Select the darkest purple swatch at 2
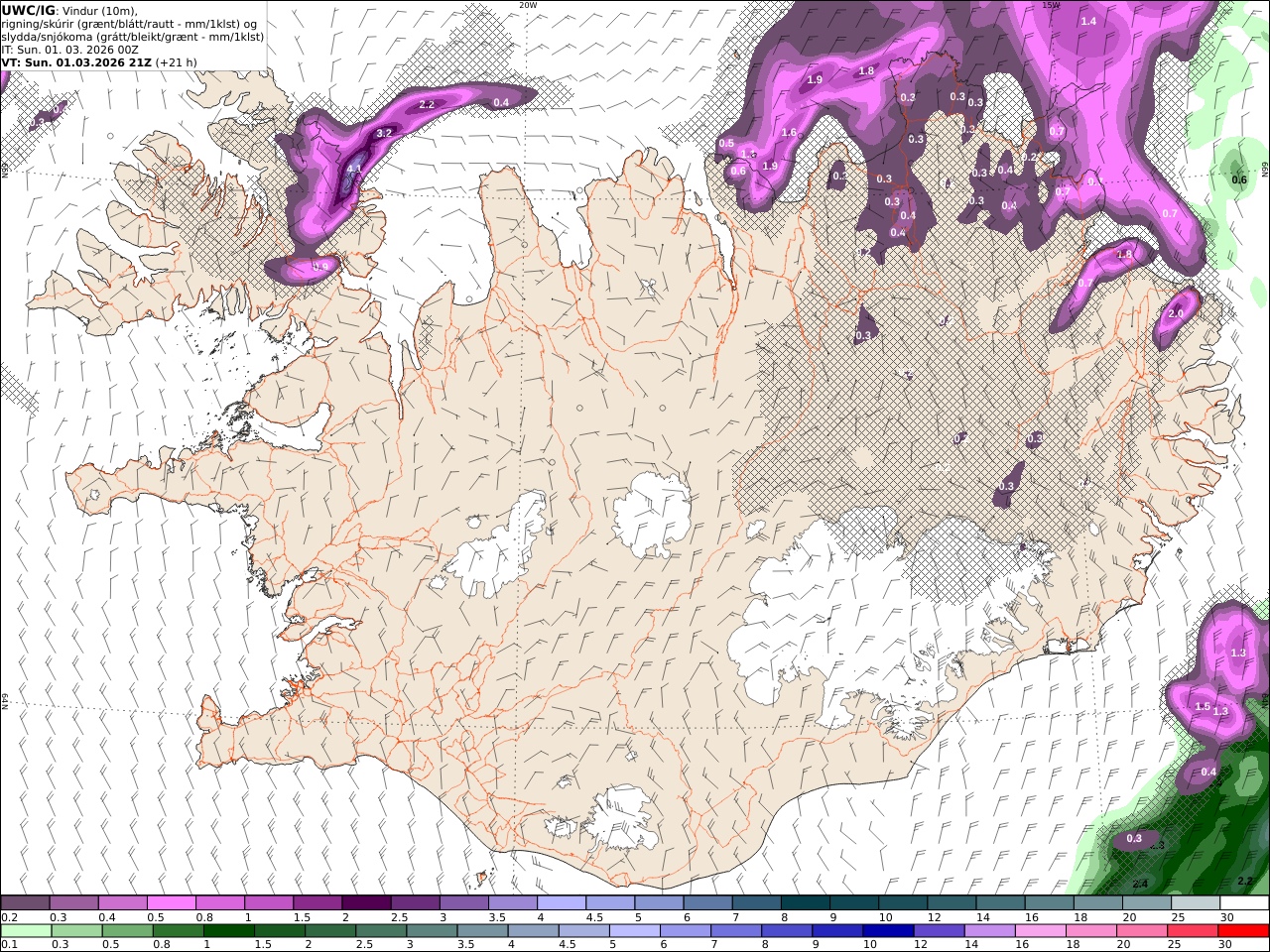This screenshot has width=1270, height=952. coord(366,902)
